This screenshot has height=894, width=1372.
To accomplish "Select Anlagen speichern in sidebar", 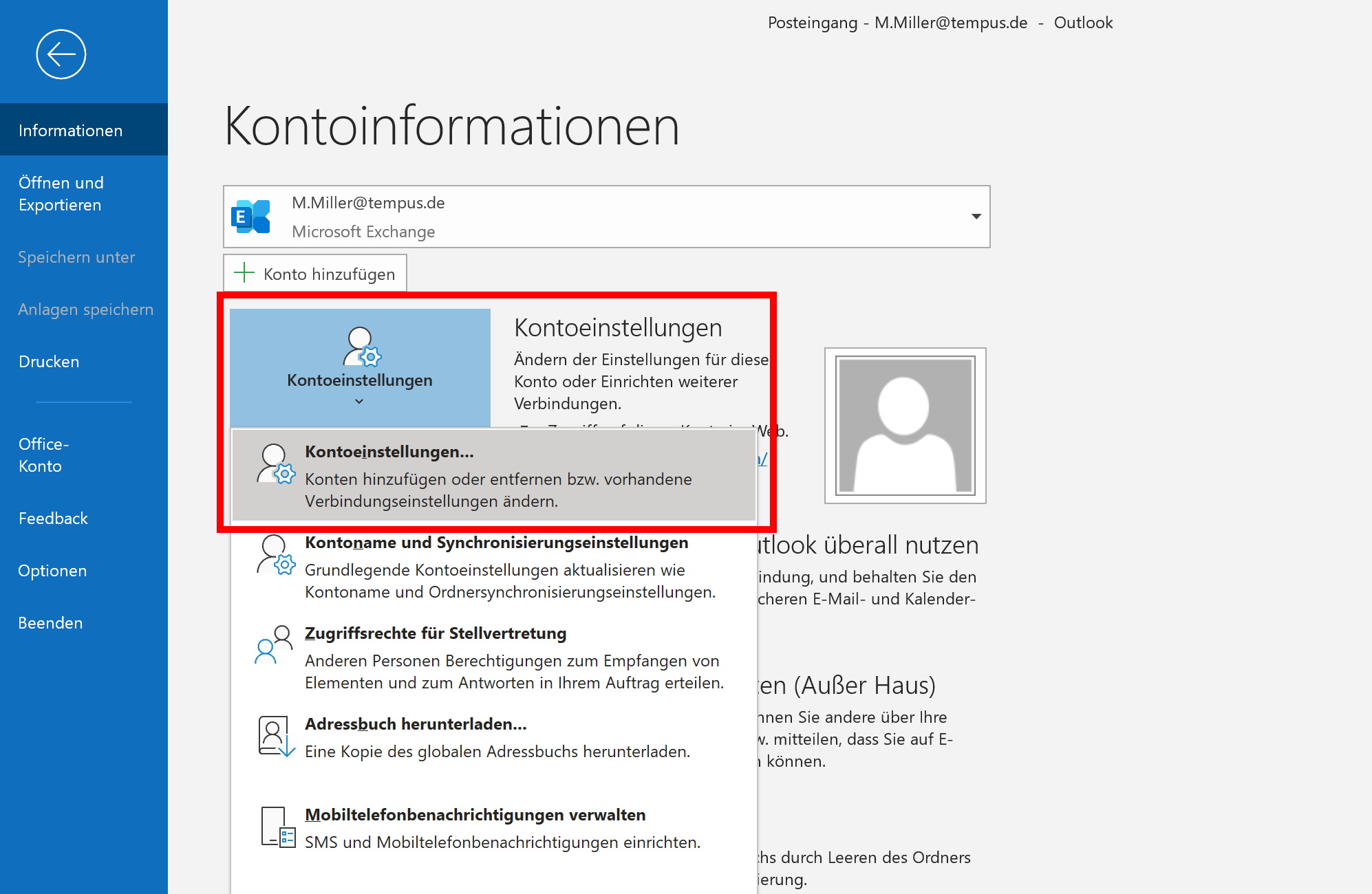I will click(x=84, y=309).
